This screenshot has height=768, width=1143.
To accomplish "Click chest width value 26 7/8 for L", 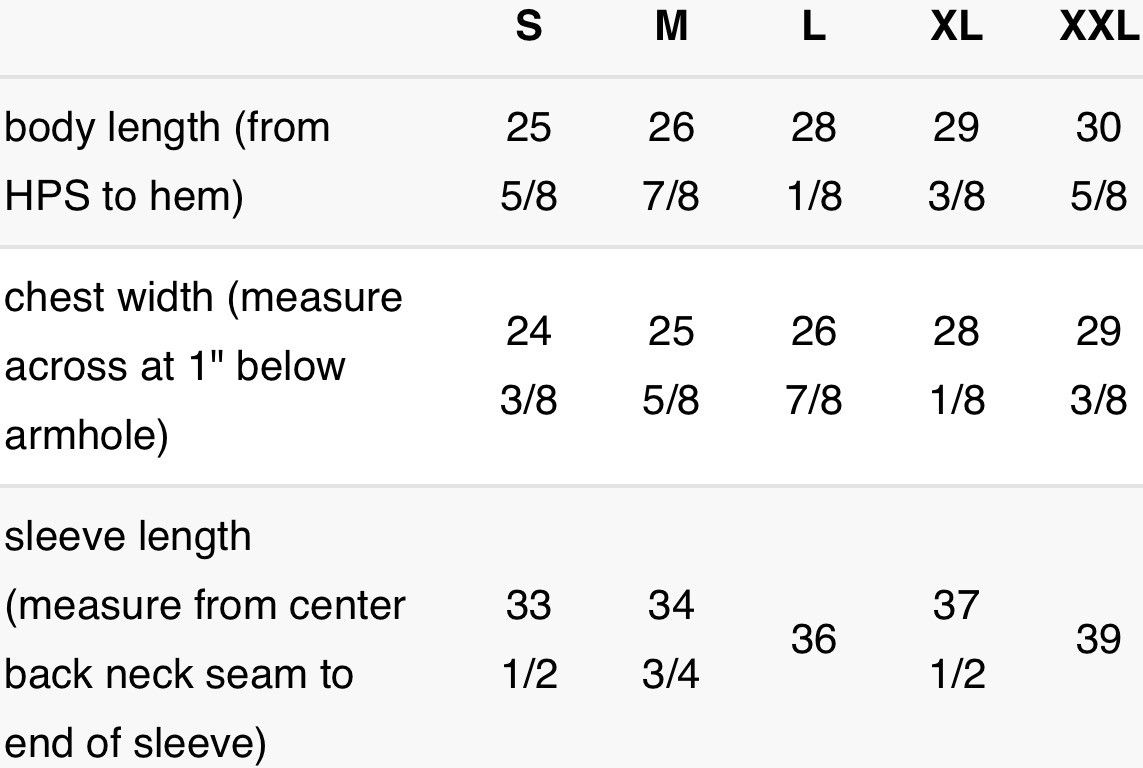I will [x=814, y=366].
